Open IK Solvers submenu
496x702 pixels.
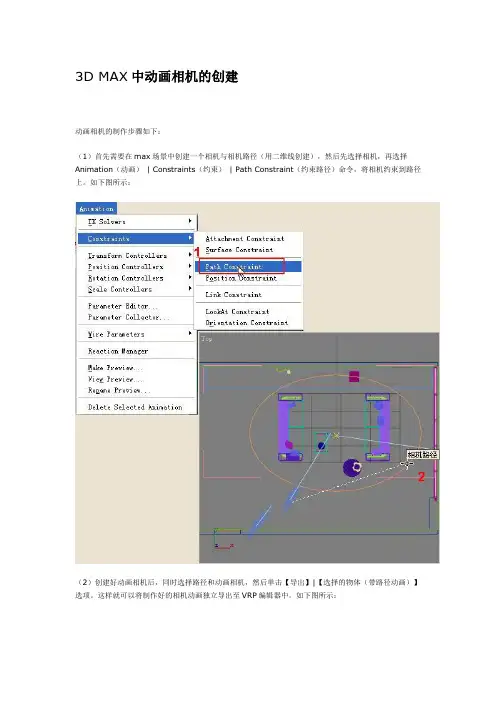tap(137, 222)
